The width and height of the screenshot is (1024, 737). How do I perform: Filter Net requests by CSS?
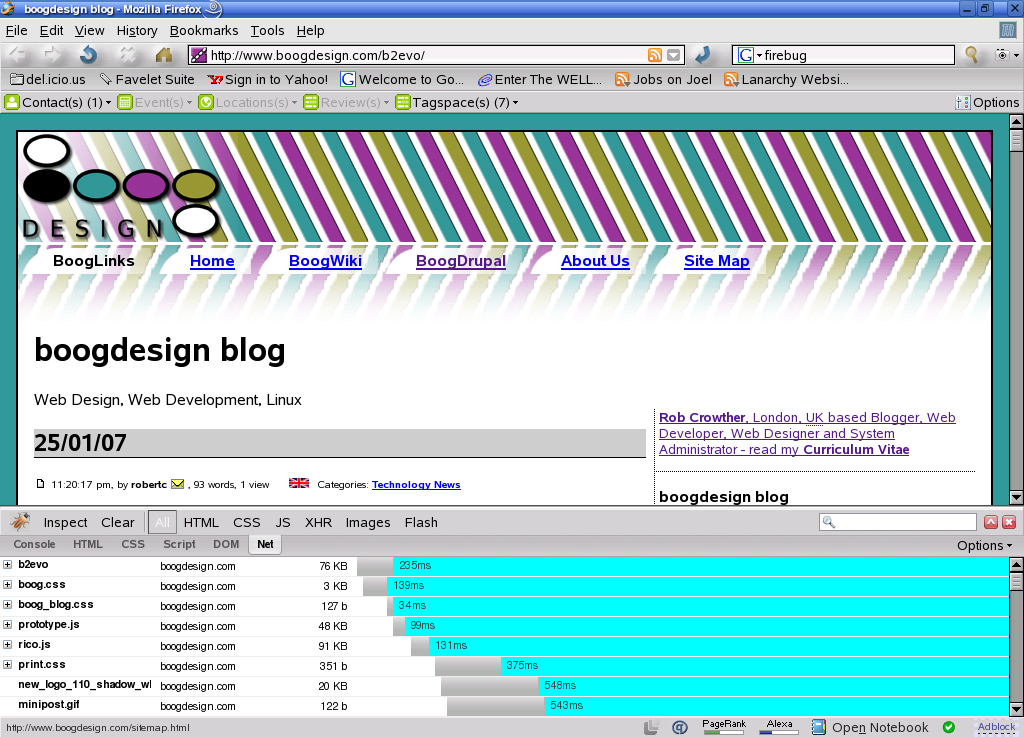247,522
